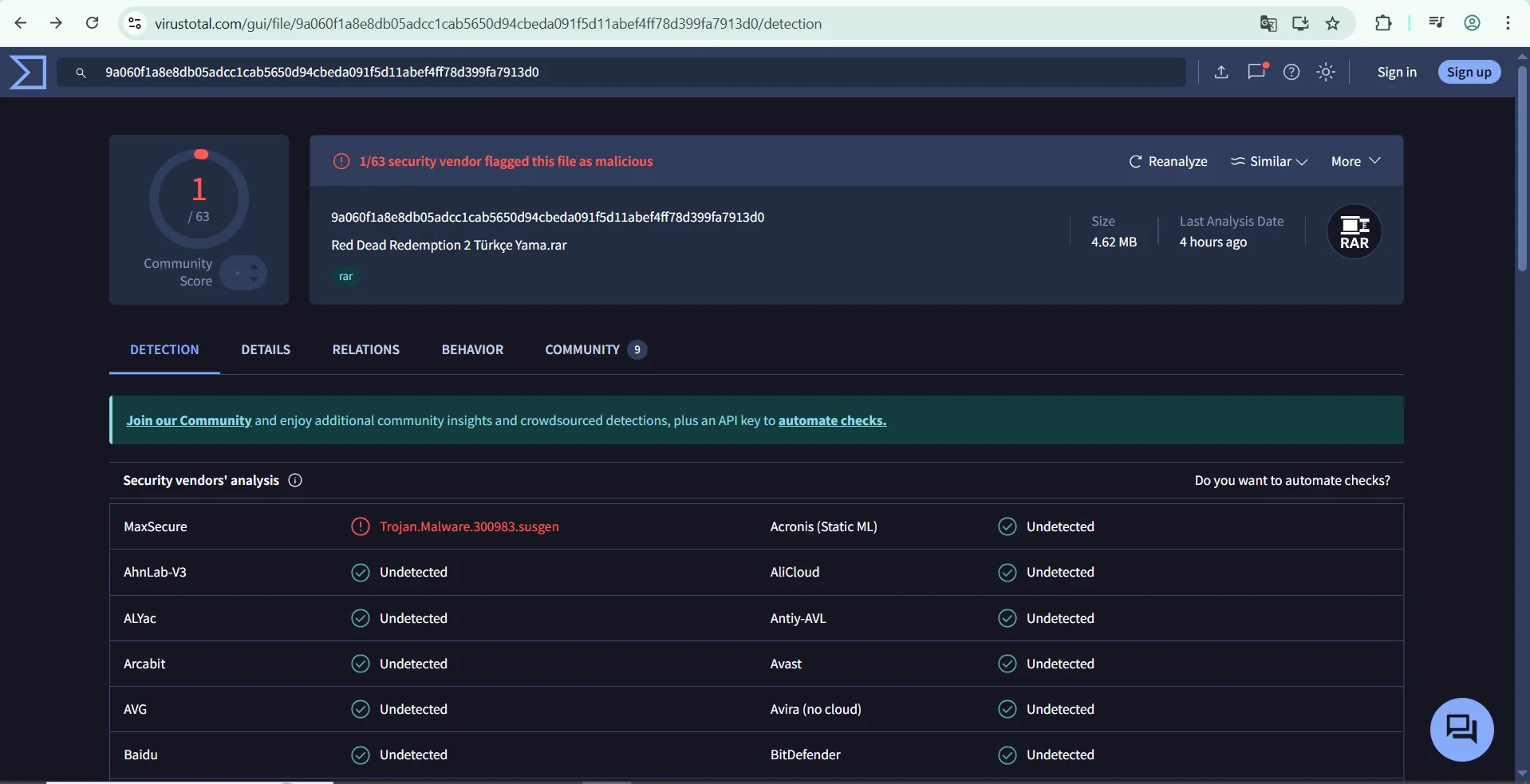
Task: Open the notifications flag icon
Action: click(x=1257, y=71)
